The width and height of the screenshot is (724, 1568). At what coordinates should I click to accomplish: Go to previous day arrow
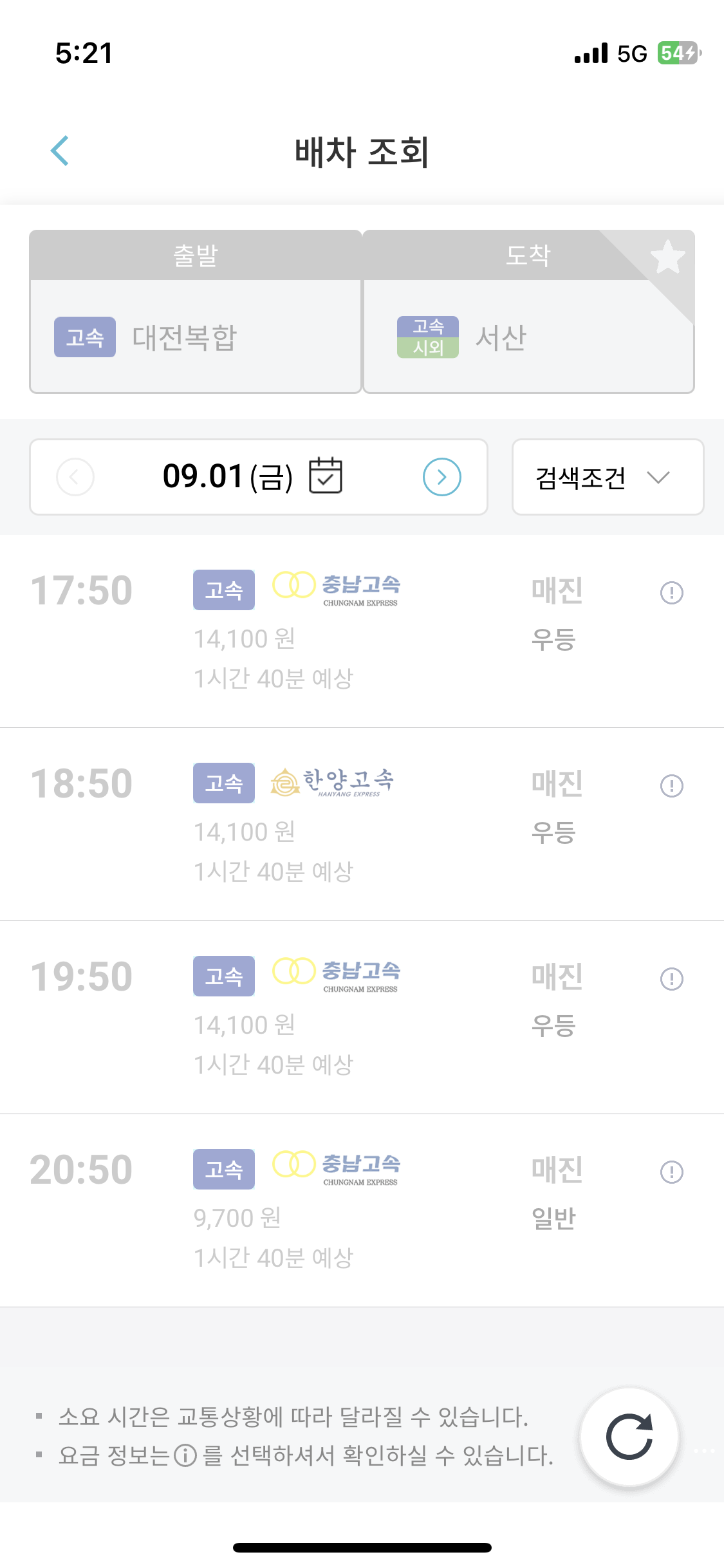tap(75, 477)
